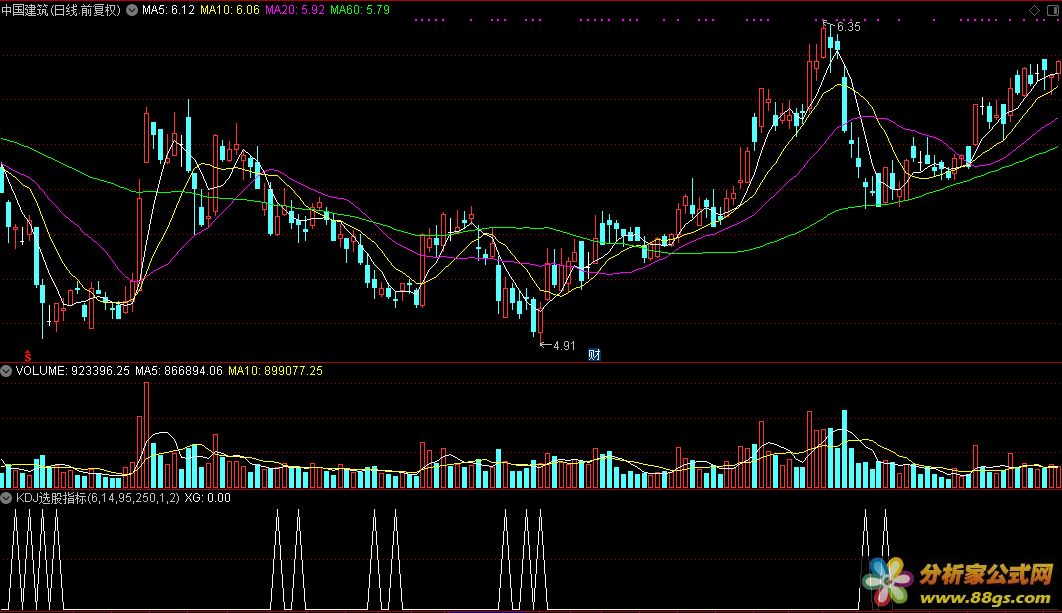1062x613 pixels.
Task: Click the 6.35 high price label
Action: coord(849,27)
